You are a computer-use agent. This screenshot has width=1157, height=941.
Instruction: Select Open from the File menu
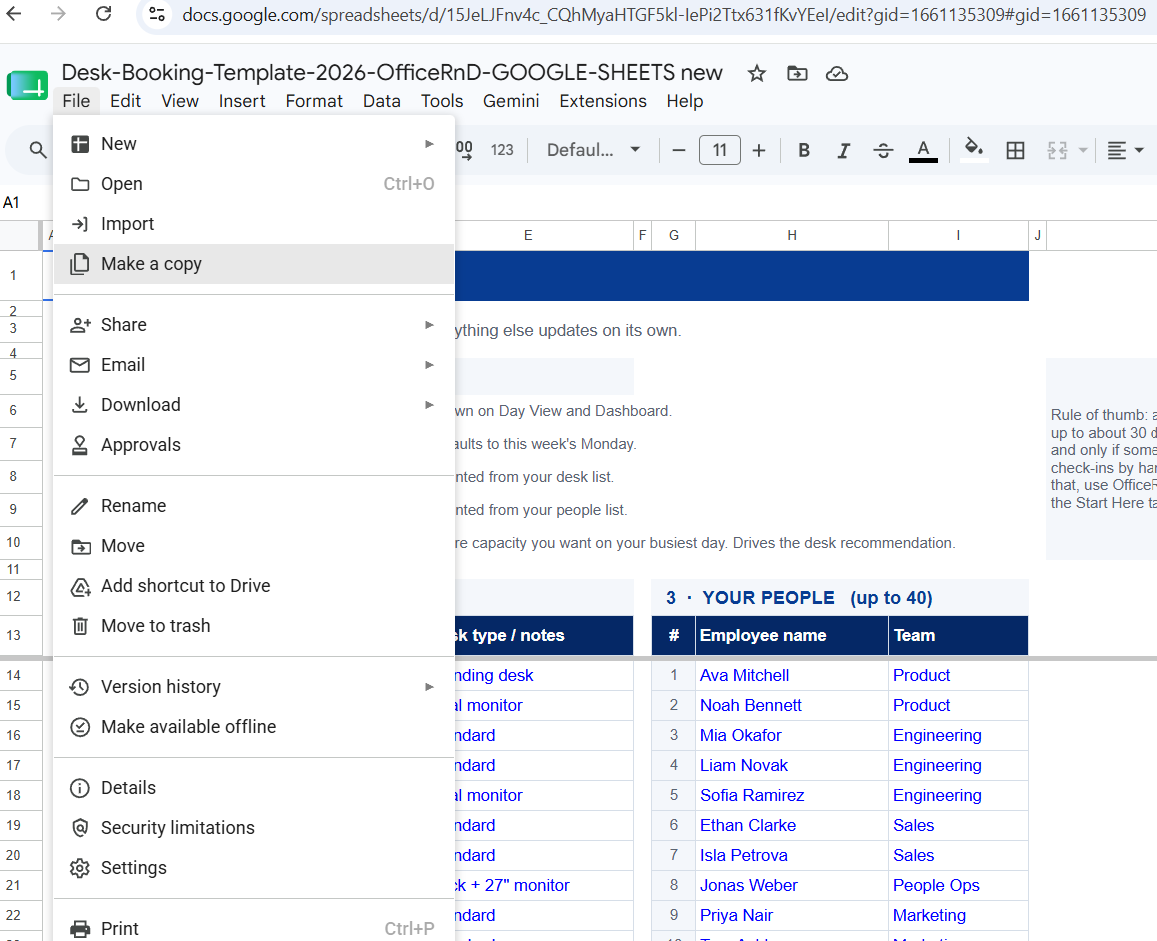click(x=254, y=184)
